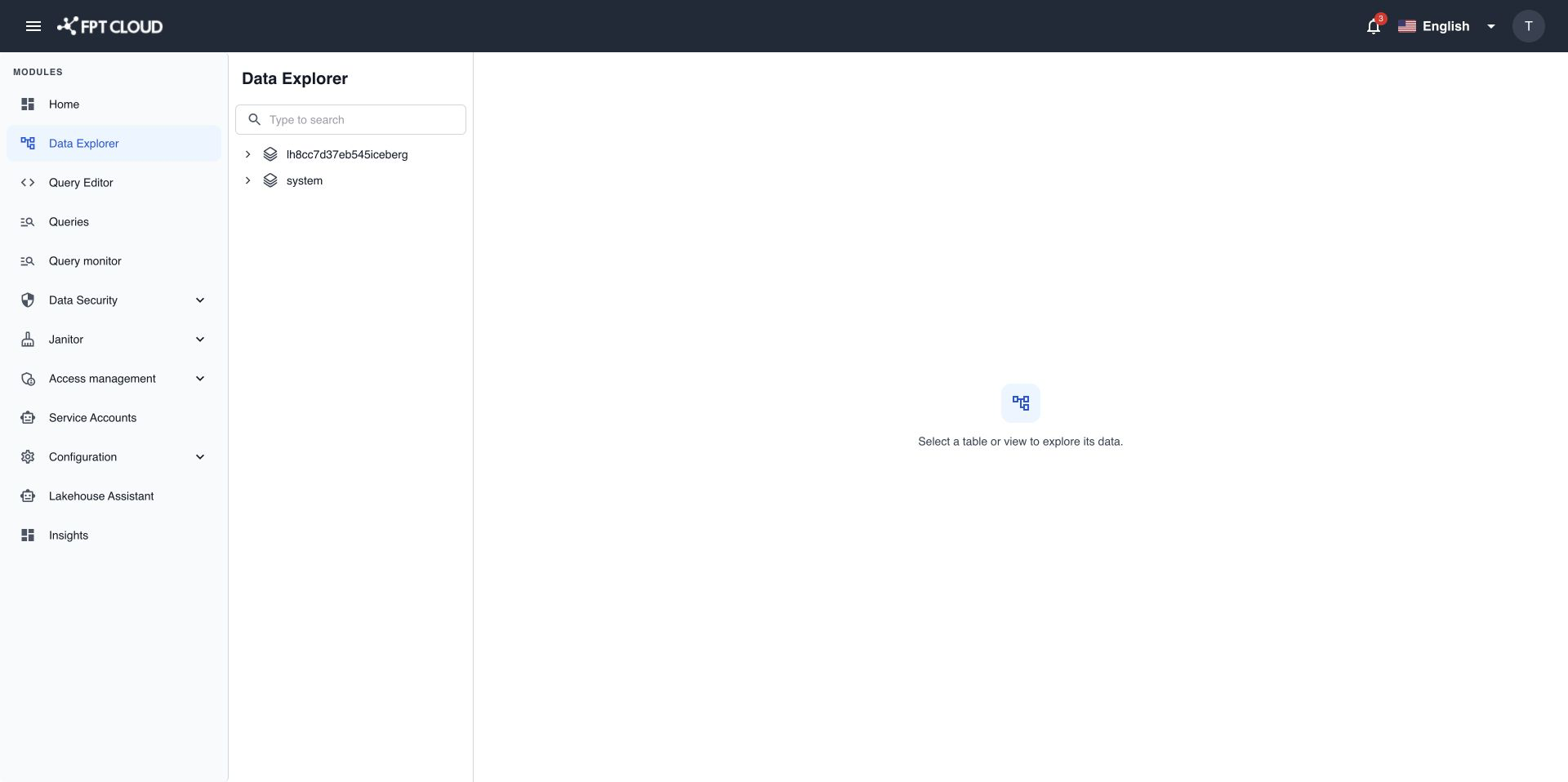Open the English language dropdown arrow

[1491, 26]
